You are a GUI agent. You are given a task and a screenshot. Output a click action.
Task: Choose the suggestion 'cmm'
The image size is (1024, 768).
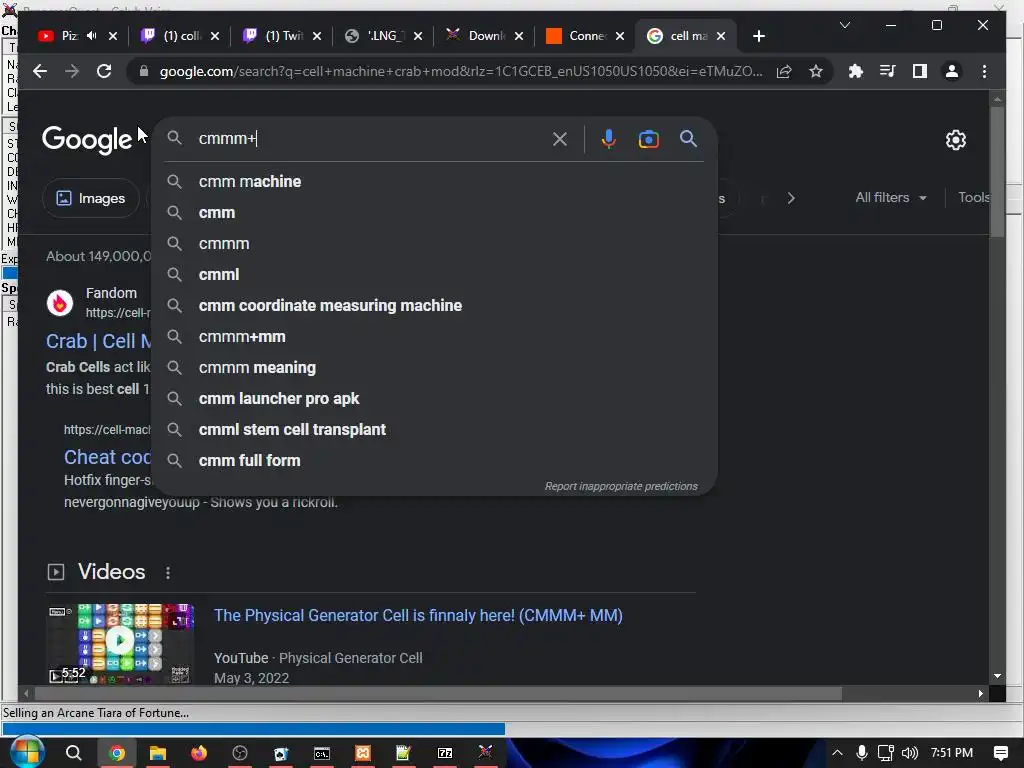tap(434, 213)
